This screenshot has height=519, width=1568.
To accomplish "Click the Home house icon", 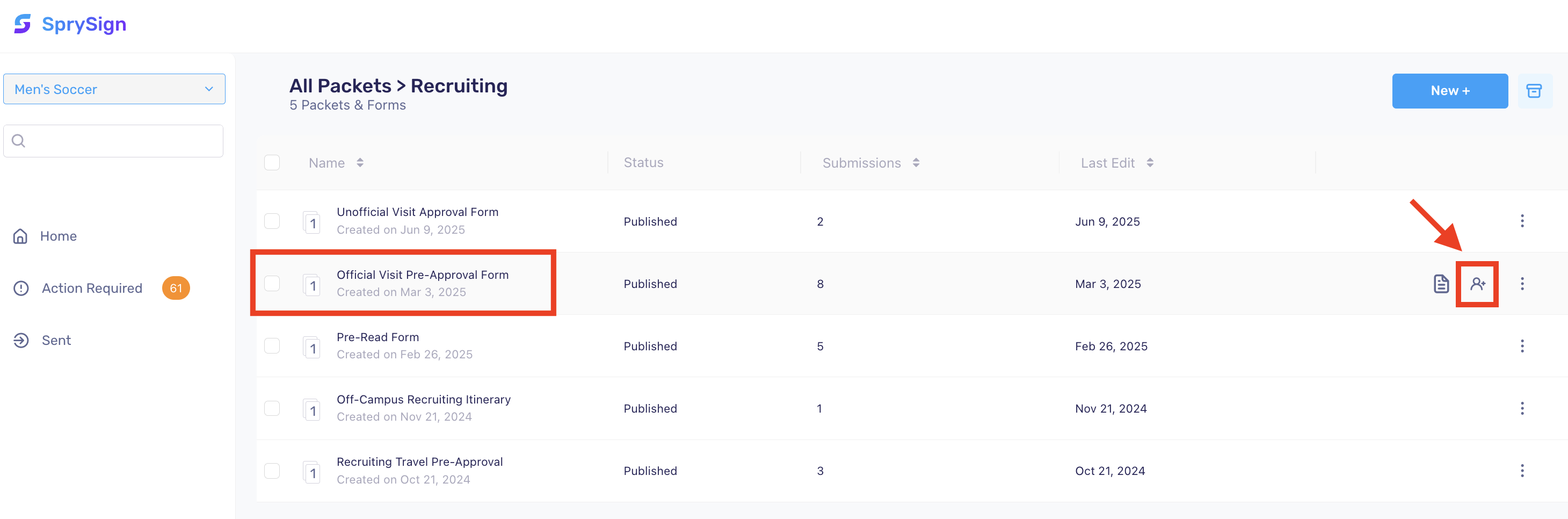I will pos(21,236).
